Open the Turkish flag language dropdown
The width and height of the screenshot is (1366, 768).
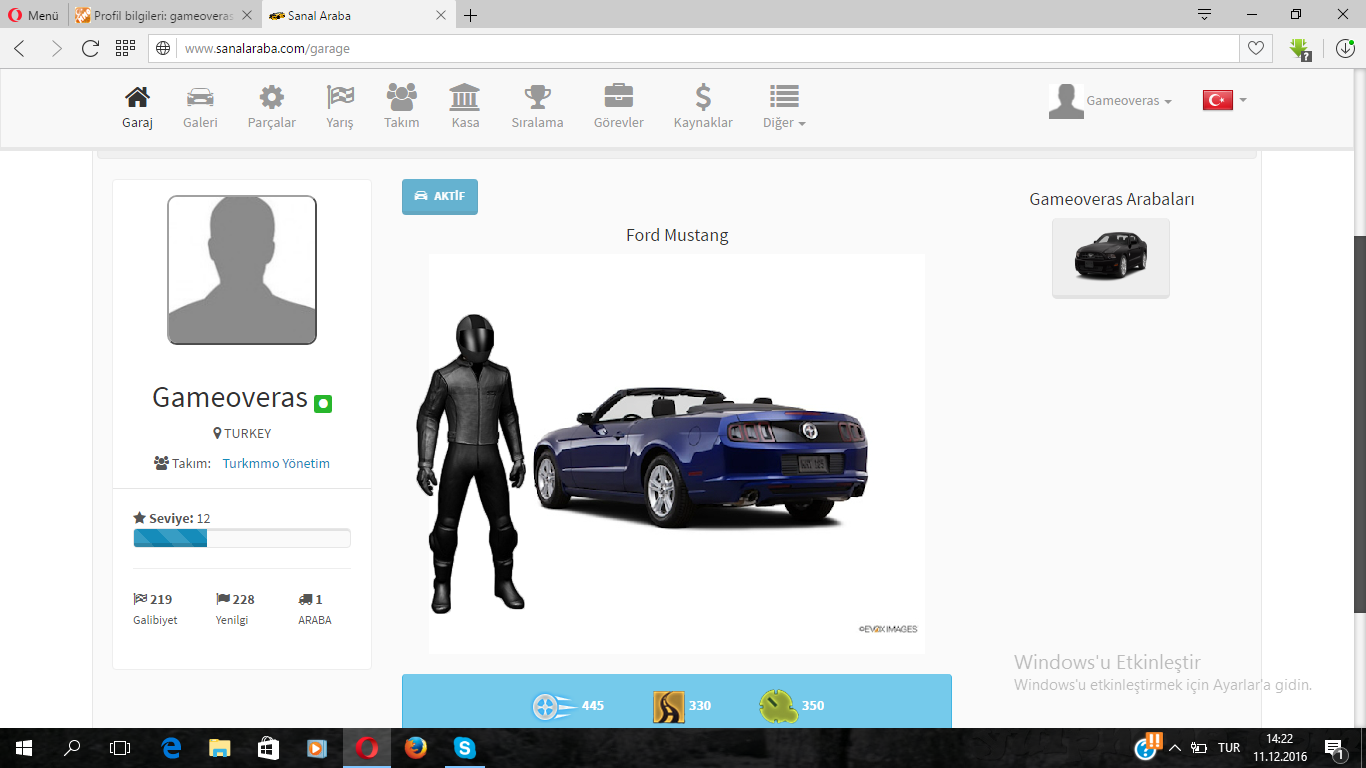(x=1225, y=100)
